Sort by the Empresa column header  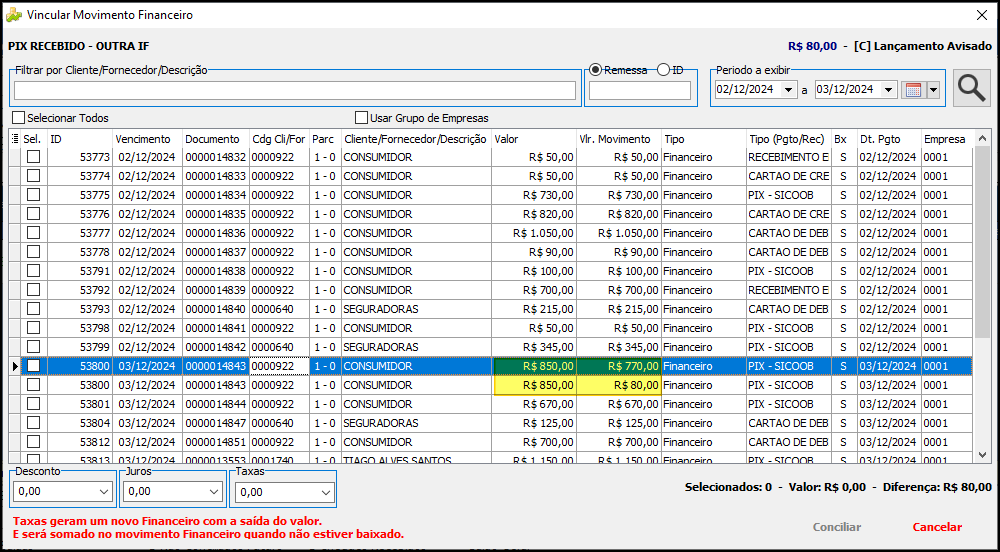pyautogui.click(x=945, y=139)
